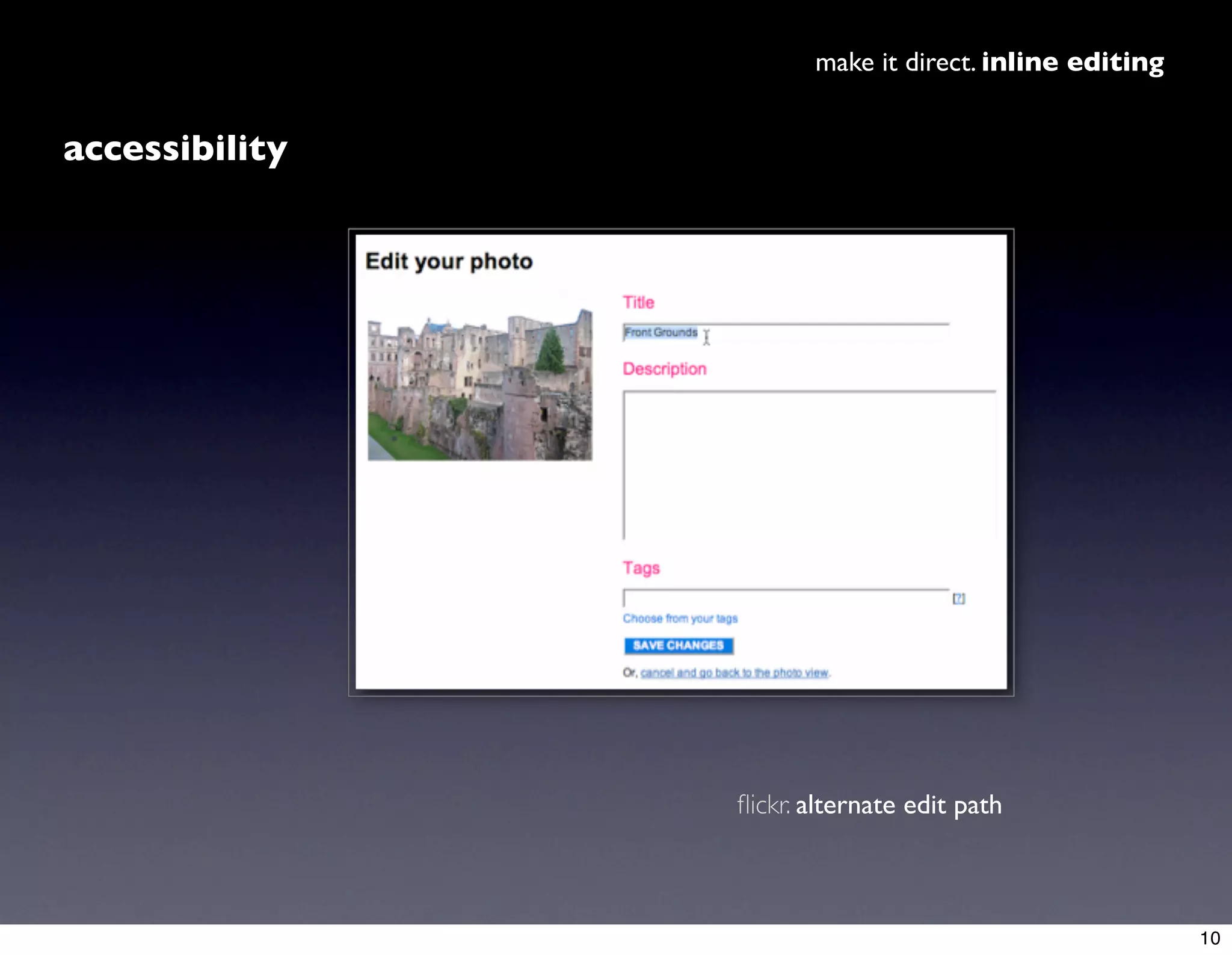This screenshot has width=1232, height=955.
Task: Click the castle photo thumbnail
Action: pyautogui.click(x=480, y=385)
